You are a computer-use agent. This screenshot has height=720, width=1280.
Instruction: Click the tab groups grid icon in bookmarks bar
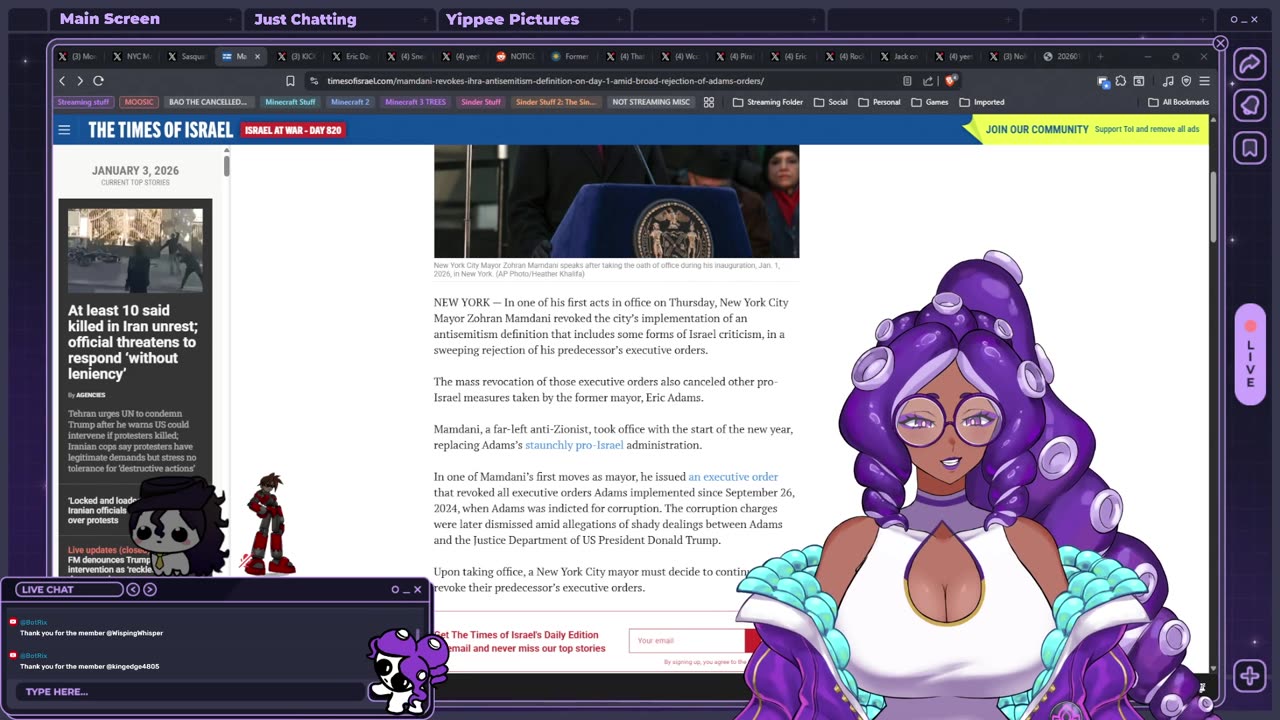709,102
